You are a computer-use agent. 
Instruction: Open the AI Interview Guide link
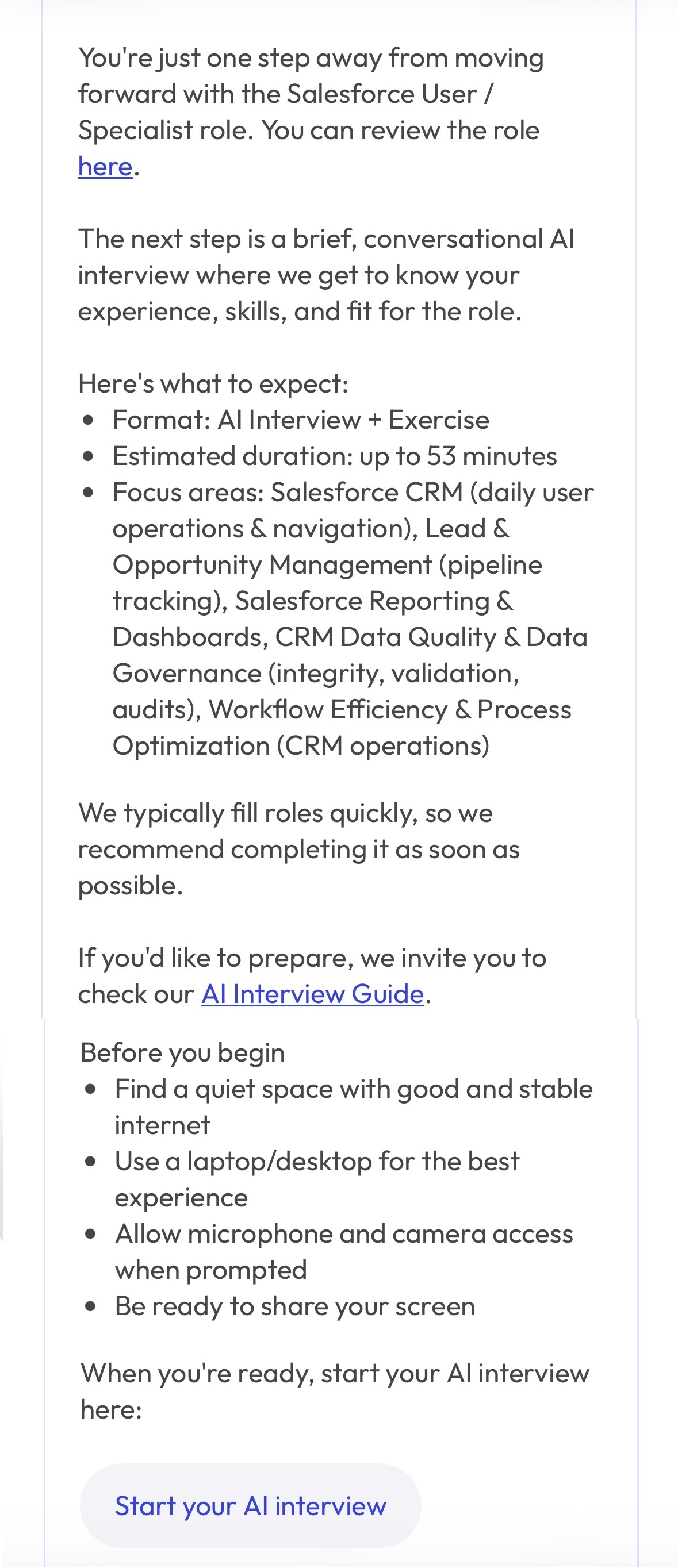click(312, 994)
